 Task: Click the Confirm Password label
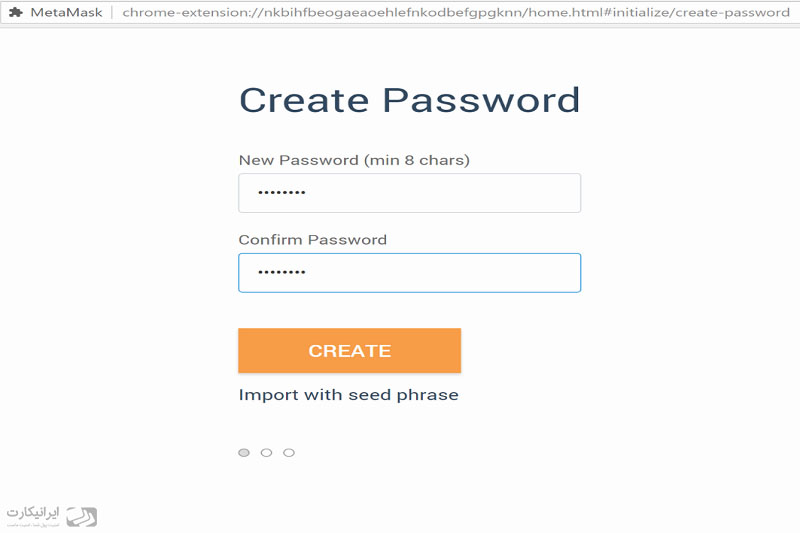[x=313, y=240]
